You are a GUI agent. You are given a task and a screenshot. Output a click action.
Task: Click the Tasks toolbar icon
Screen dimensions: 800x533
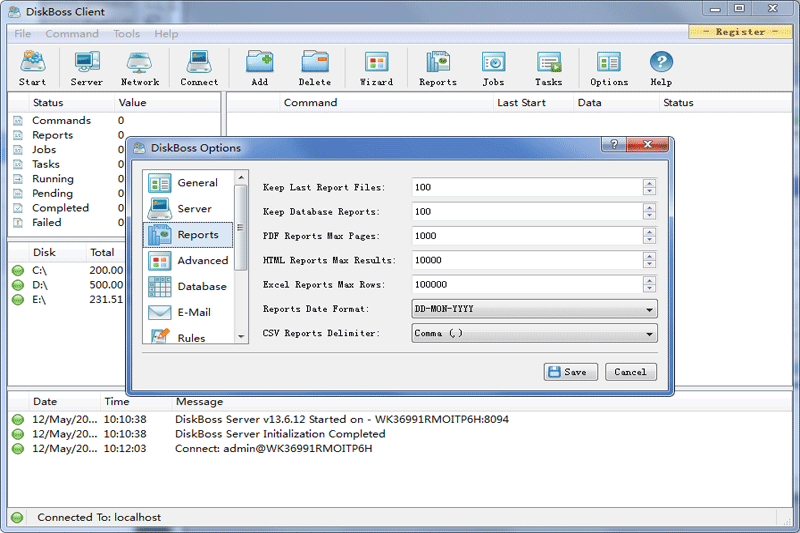click(x=548, y=68)
